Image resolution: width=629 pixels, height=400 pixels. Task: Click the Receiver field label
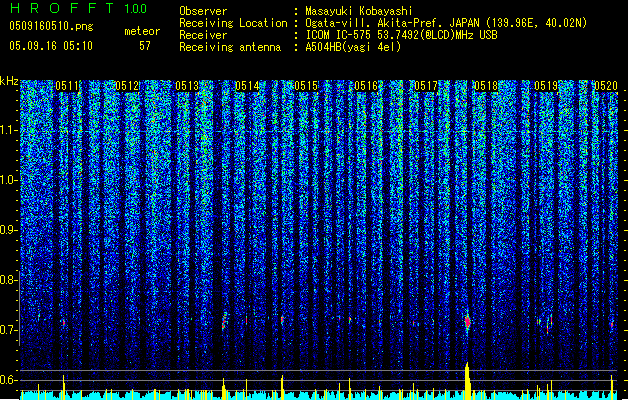(x=203, y=35)
